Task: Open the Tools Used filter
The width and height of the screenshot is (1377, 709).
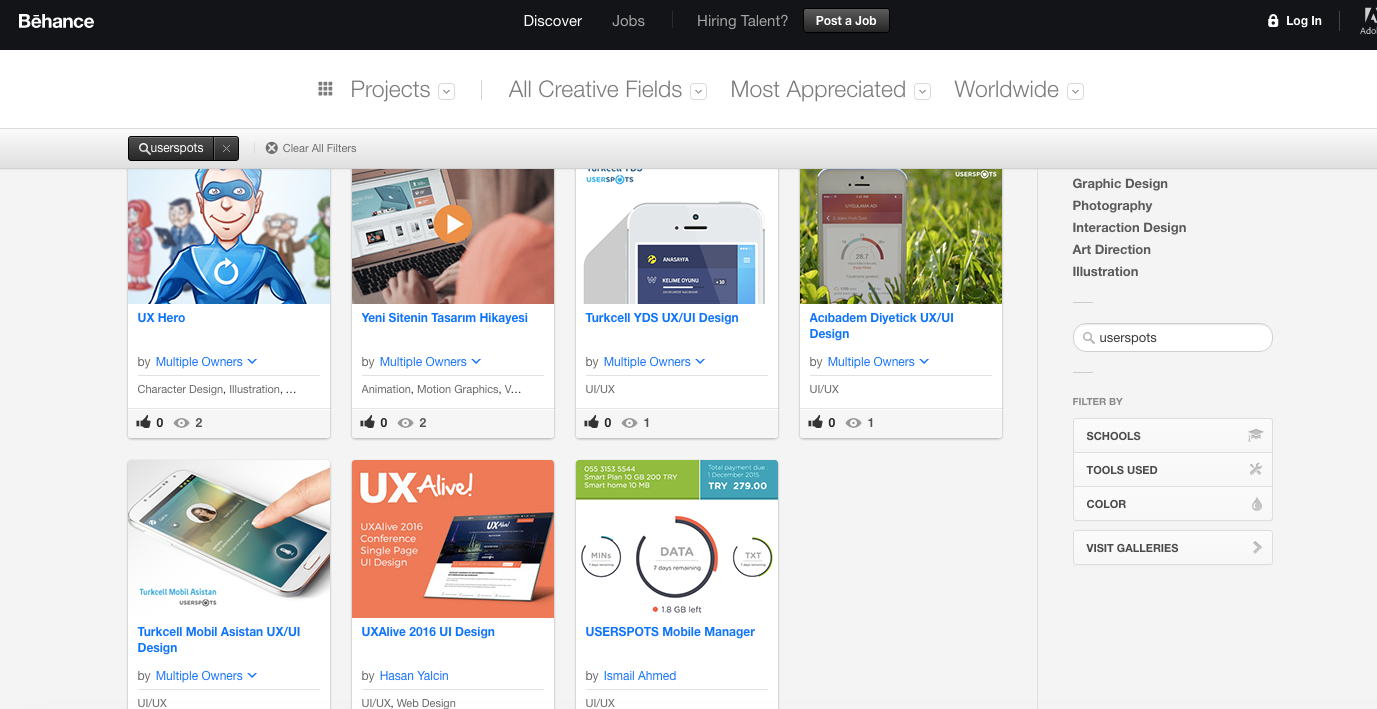Action: tap(1172, 470)
